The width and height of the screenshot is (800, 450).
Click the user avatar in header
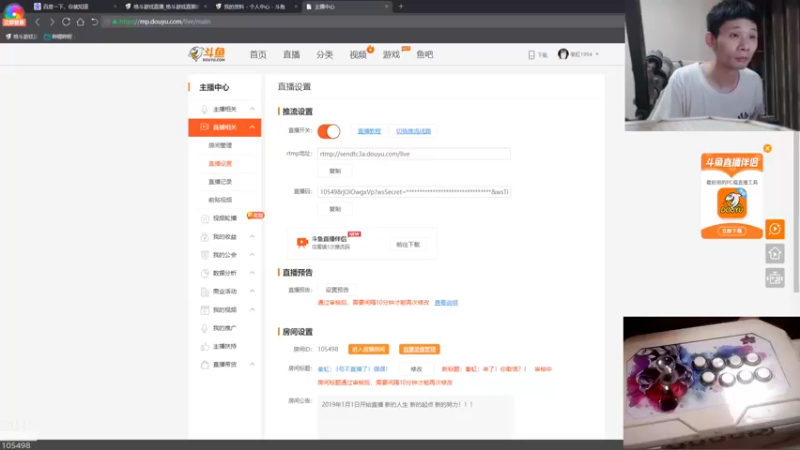[x=563, y=54]
